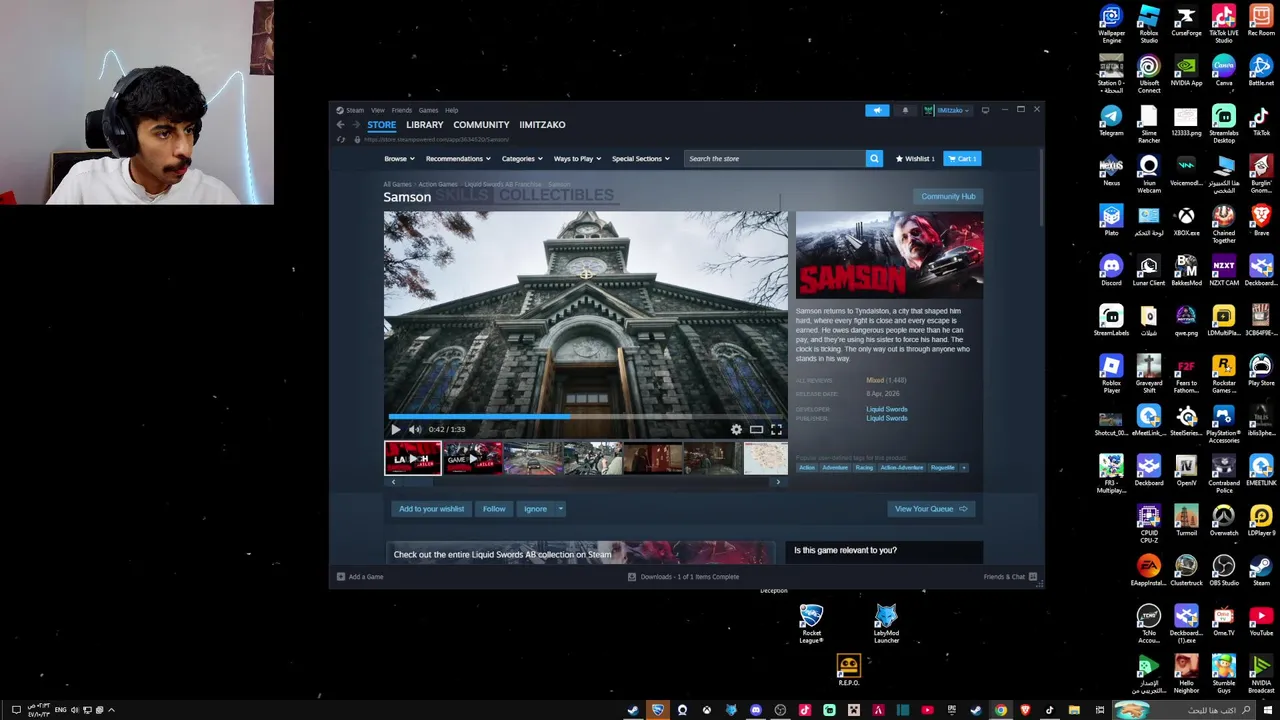Go back with Steam back arrow
1280x720 pixels.
tap(340, 125)
